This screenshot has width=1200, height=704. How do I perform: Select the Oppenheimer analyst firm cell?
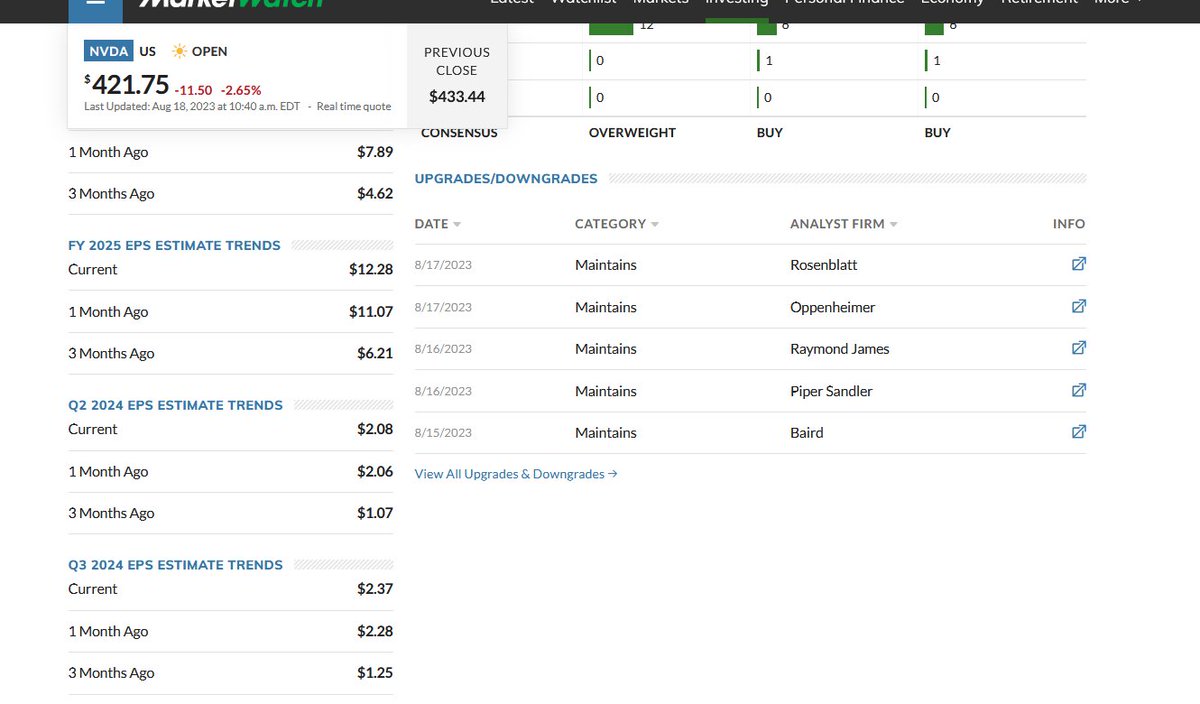click(x=833, y=307)
